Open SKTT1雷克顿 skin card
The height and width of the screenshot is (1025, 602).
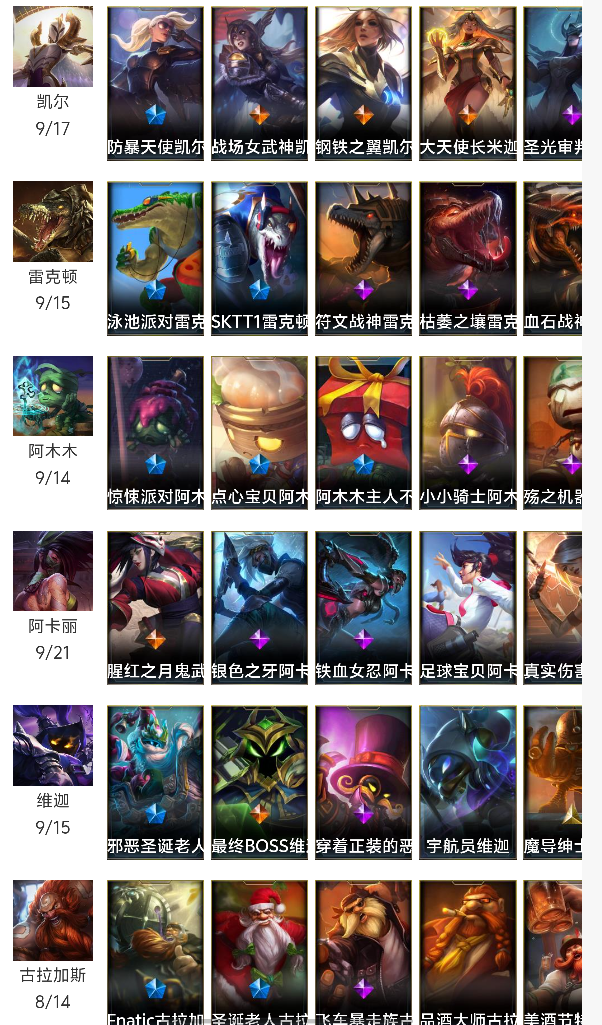tap(259, 259)
